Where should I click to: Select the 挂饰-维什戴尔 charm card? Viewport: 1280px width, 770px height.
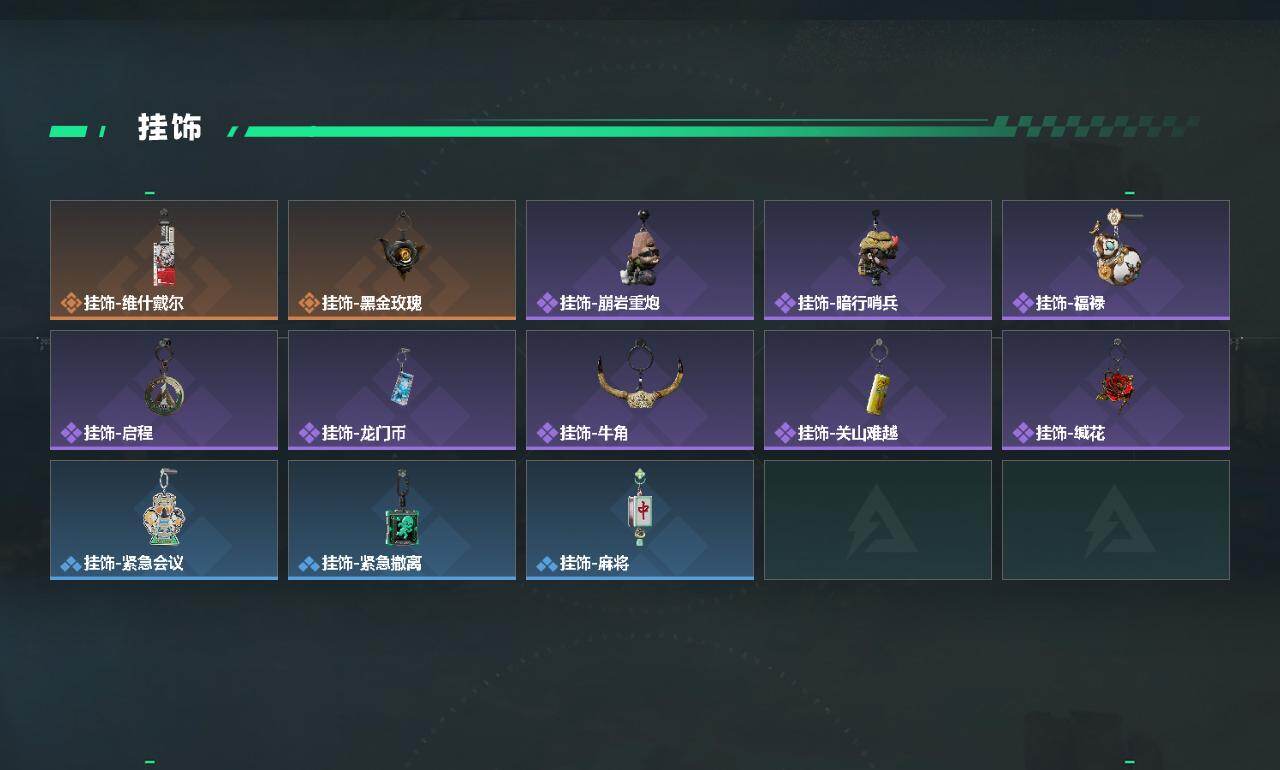[x=164, y=260]
